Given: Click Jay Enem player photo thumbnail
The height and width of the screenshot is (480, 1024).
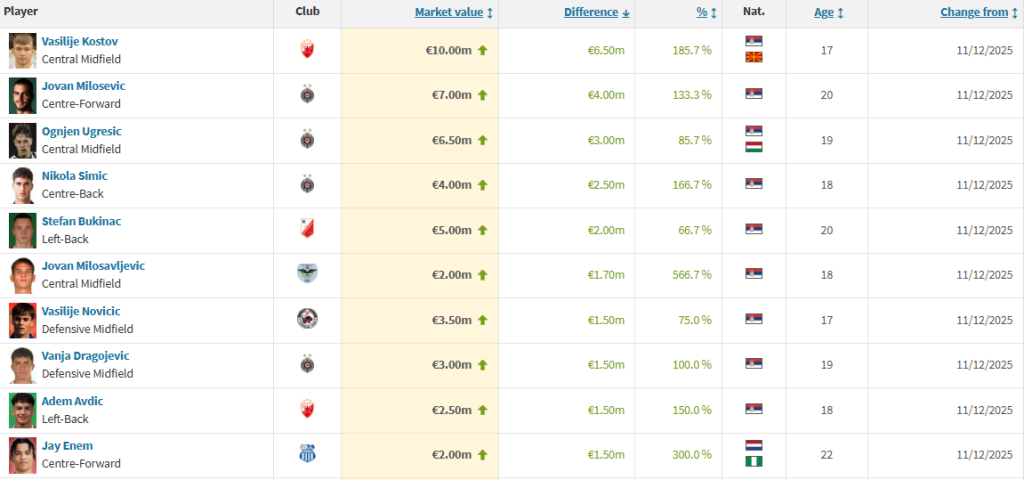Looking at the screenshot, I should click(22, 454).
